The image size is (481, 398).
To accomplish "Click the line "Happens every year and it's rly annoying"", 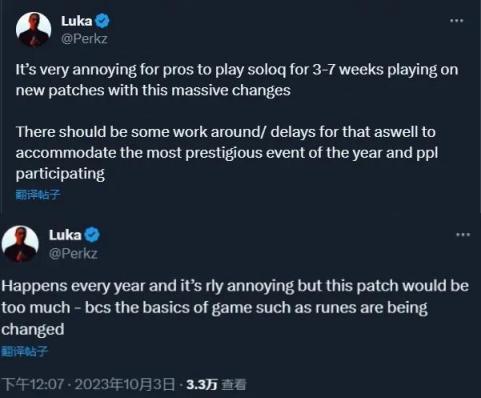I will point(235,286).
